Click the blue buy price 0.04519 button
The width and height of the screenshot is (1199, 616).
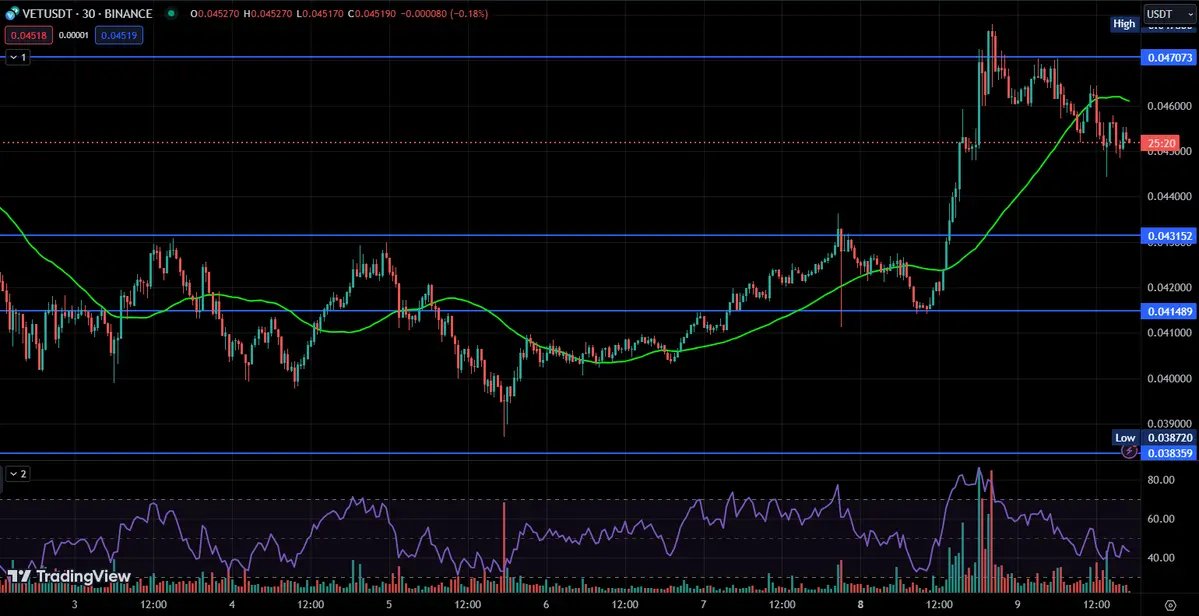119,35
